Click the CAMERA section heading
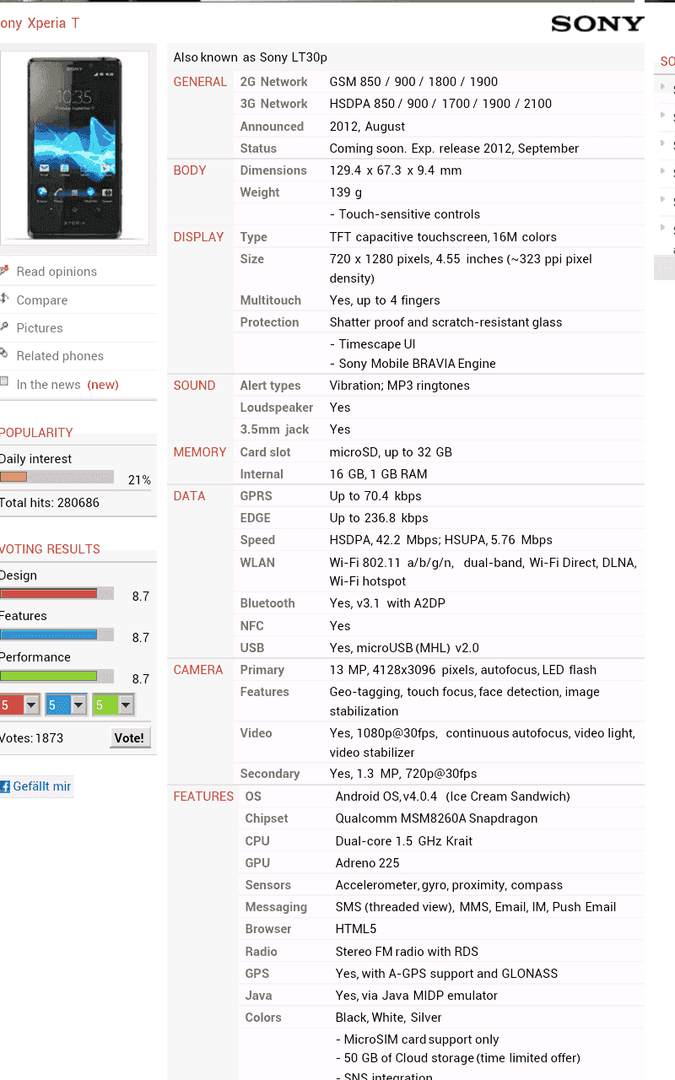This screenshot has width=675, height=1080. click(198, 669)
